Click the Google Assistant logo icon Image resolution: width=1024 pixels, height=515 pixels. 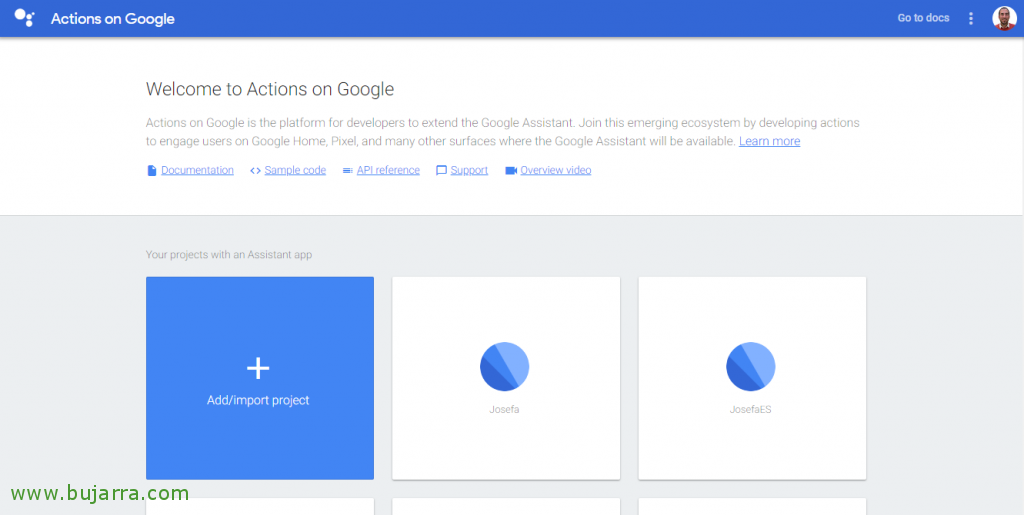point(24,18)
